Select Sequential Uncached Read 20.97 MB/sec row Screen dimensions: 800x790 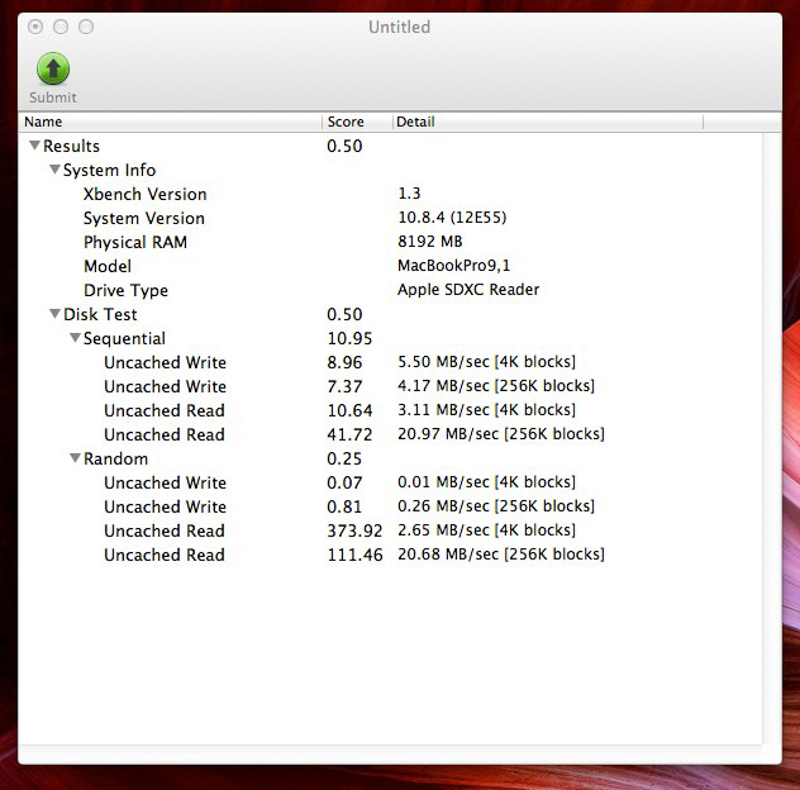(x=164, y=434)
